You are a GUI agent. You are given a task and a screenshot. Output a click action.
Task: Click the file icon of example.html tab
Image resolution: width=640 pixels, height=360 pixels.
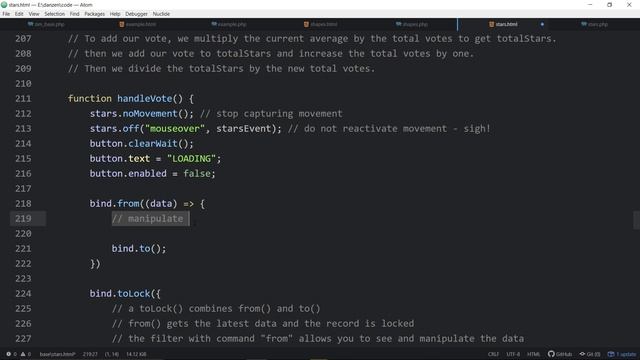coord(122,24)
